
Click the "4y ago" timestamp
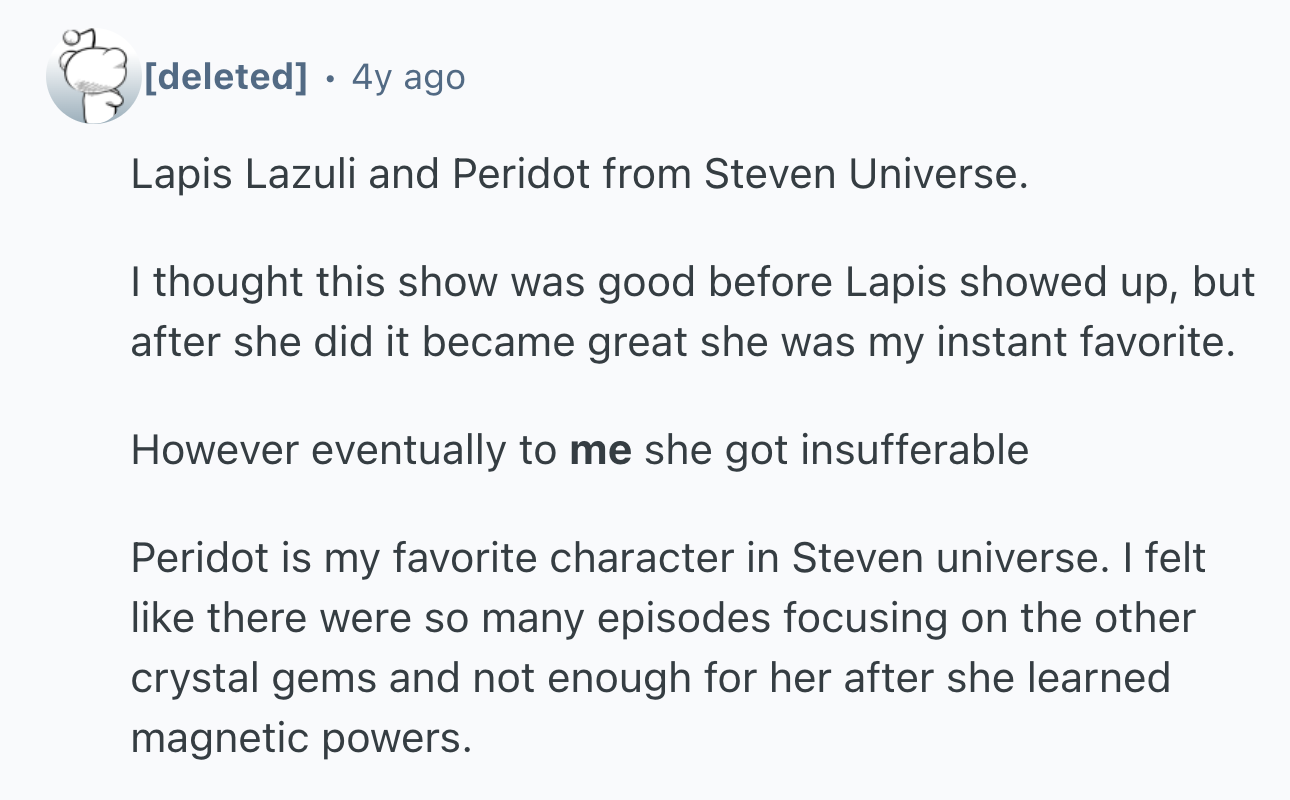[x=408, y=76]
